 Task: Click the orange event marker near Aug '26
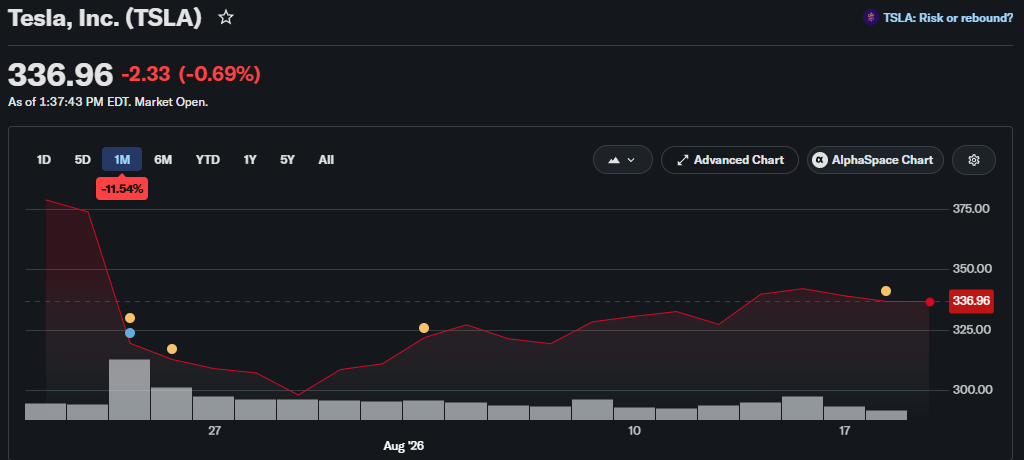424,328
